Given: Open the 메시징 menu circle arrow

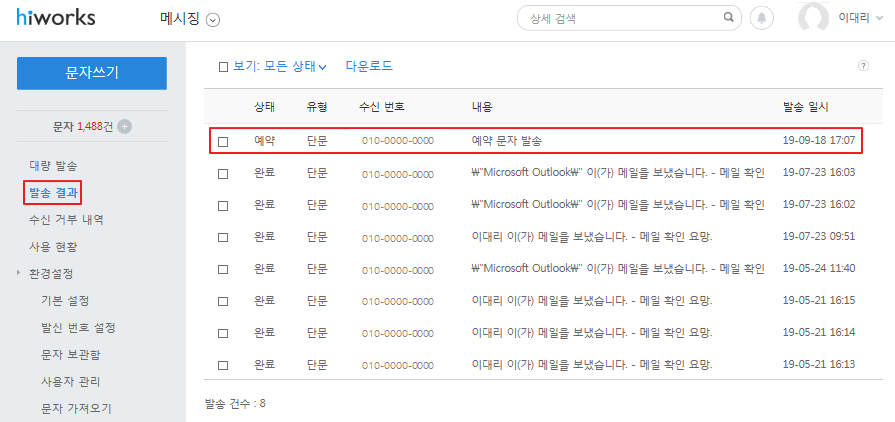Looking at the screenshot, I should 212,19.
